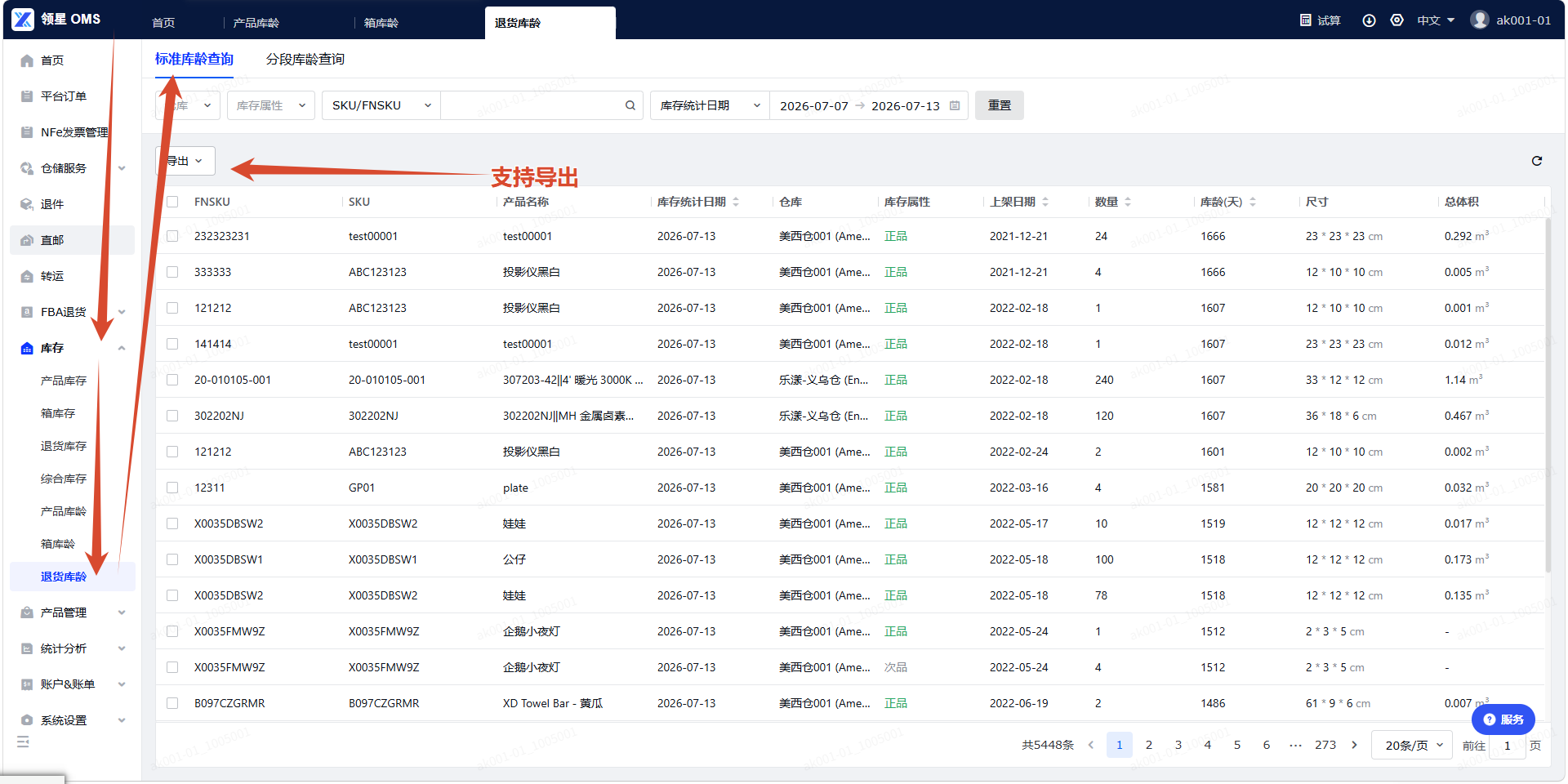Click the 仓储服务 sidebar icon
Image resolution: width=1568 pixels, height=784 pixels.
(x=27, y=168)
